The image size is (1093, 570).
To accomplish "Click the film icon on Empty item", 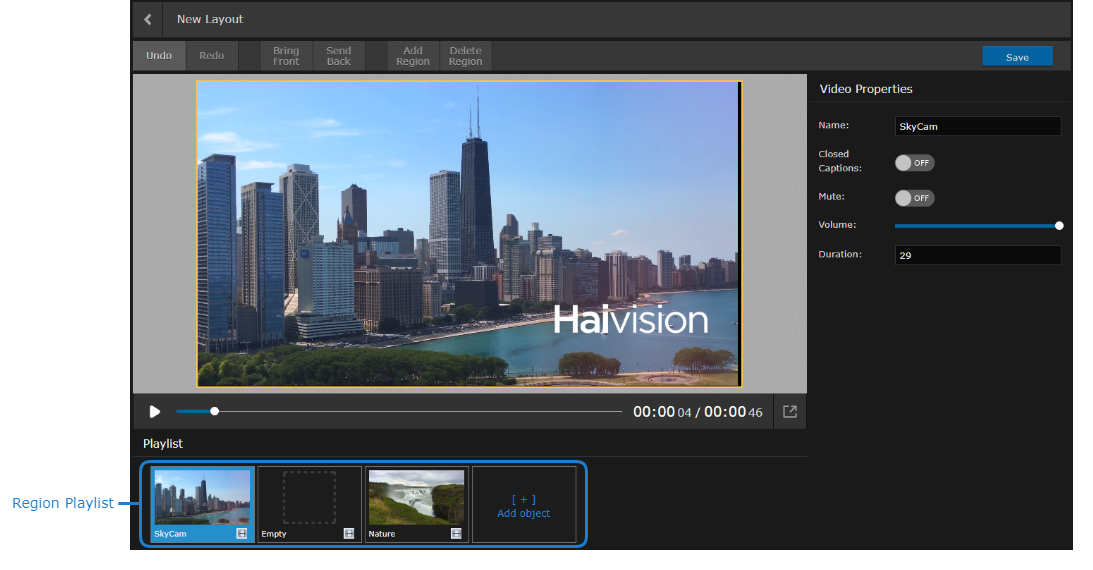I will pyautogui.click(x=349, y=534).
